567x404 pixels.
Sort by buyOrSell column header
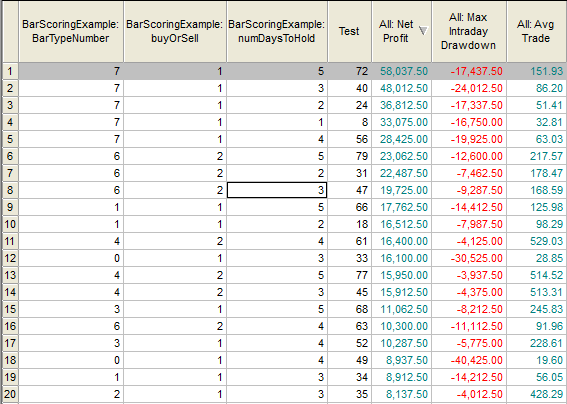click(175, 31)
